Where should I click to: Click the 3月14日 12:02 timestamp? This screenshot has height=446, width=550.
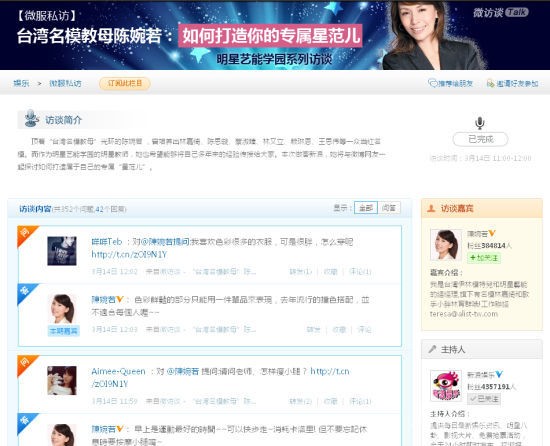pos(114,271)
